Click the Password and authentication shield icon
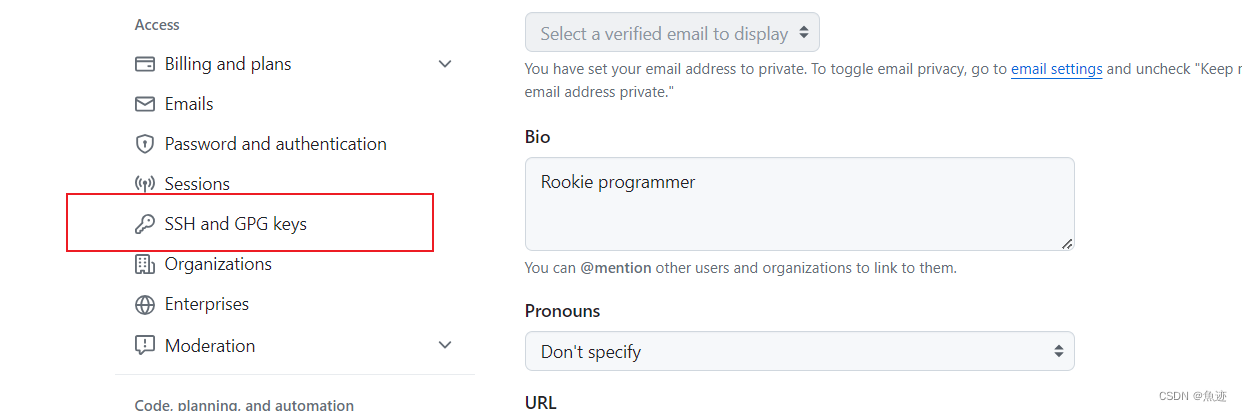The width and height of the screenshot is (1242, 411). (145, 144)
